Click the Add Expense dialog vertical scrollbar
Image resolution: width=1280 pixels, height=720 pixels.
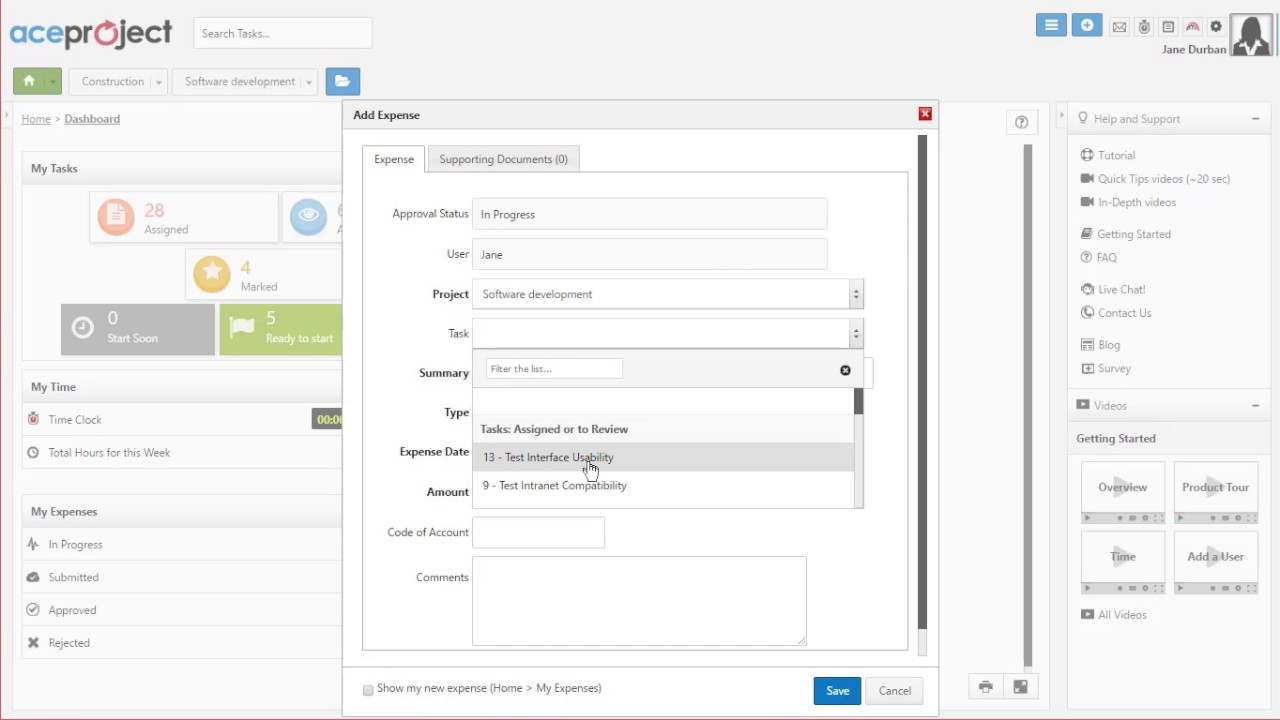[922, 383]
